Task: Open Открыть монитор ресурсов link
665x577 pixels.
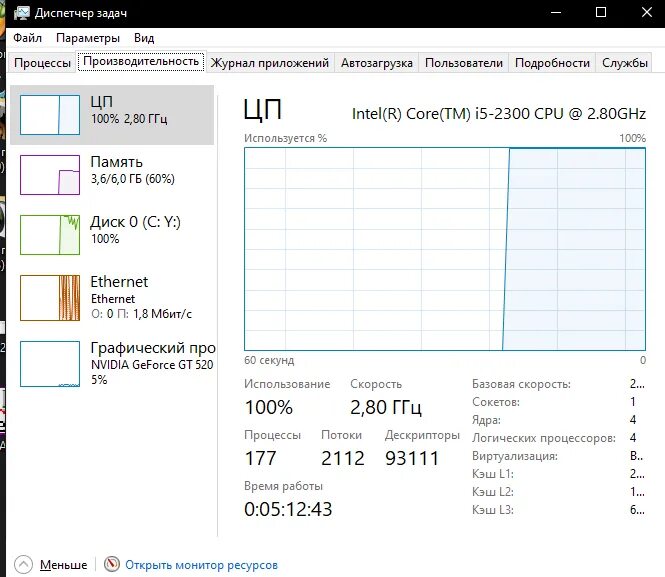Action: (201, 565)
